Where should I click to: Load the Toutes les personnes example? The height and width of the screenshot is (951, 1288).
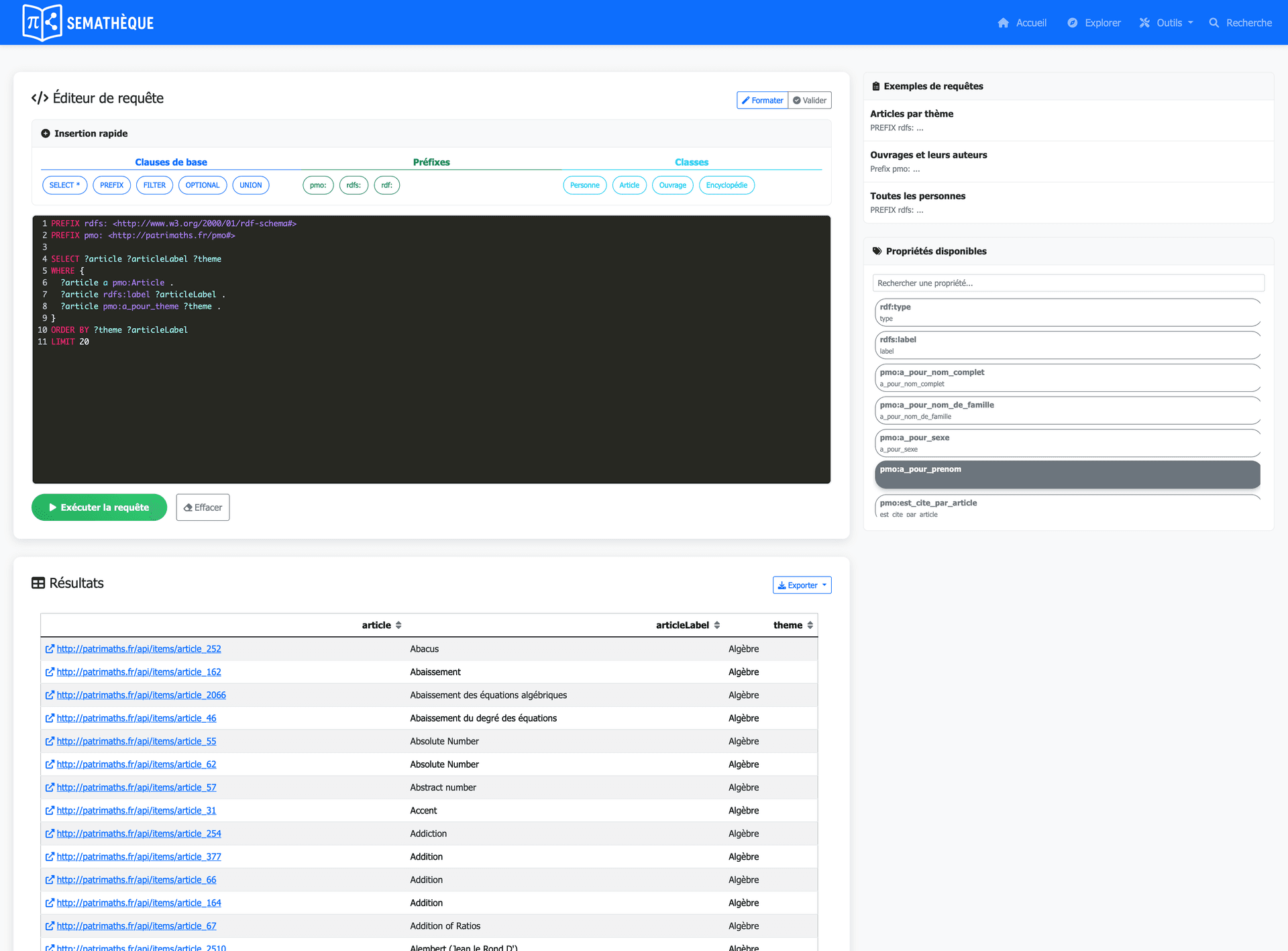pyautogui.click(x=1069, y=202)
